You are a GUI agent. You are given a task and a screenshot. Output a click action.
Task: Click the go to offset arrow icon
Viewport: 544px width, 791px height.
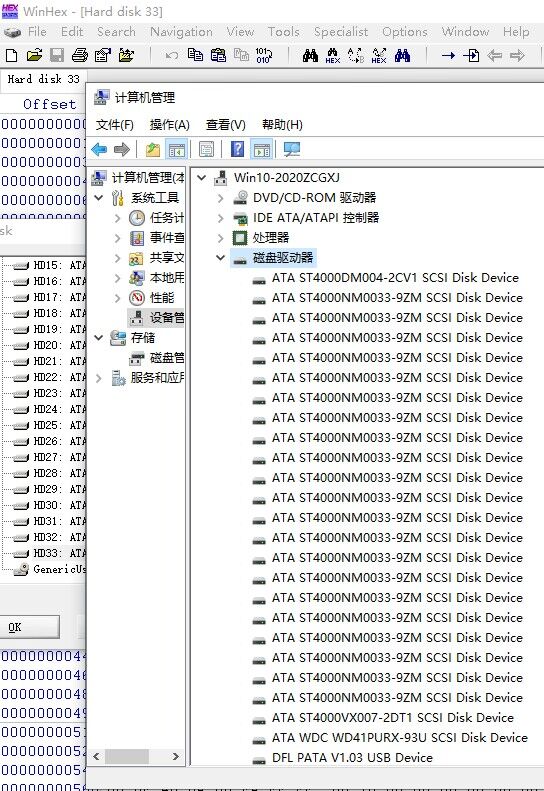pos(448,55)
